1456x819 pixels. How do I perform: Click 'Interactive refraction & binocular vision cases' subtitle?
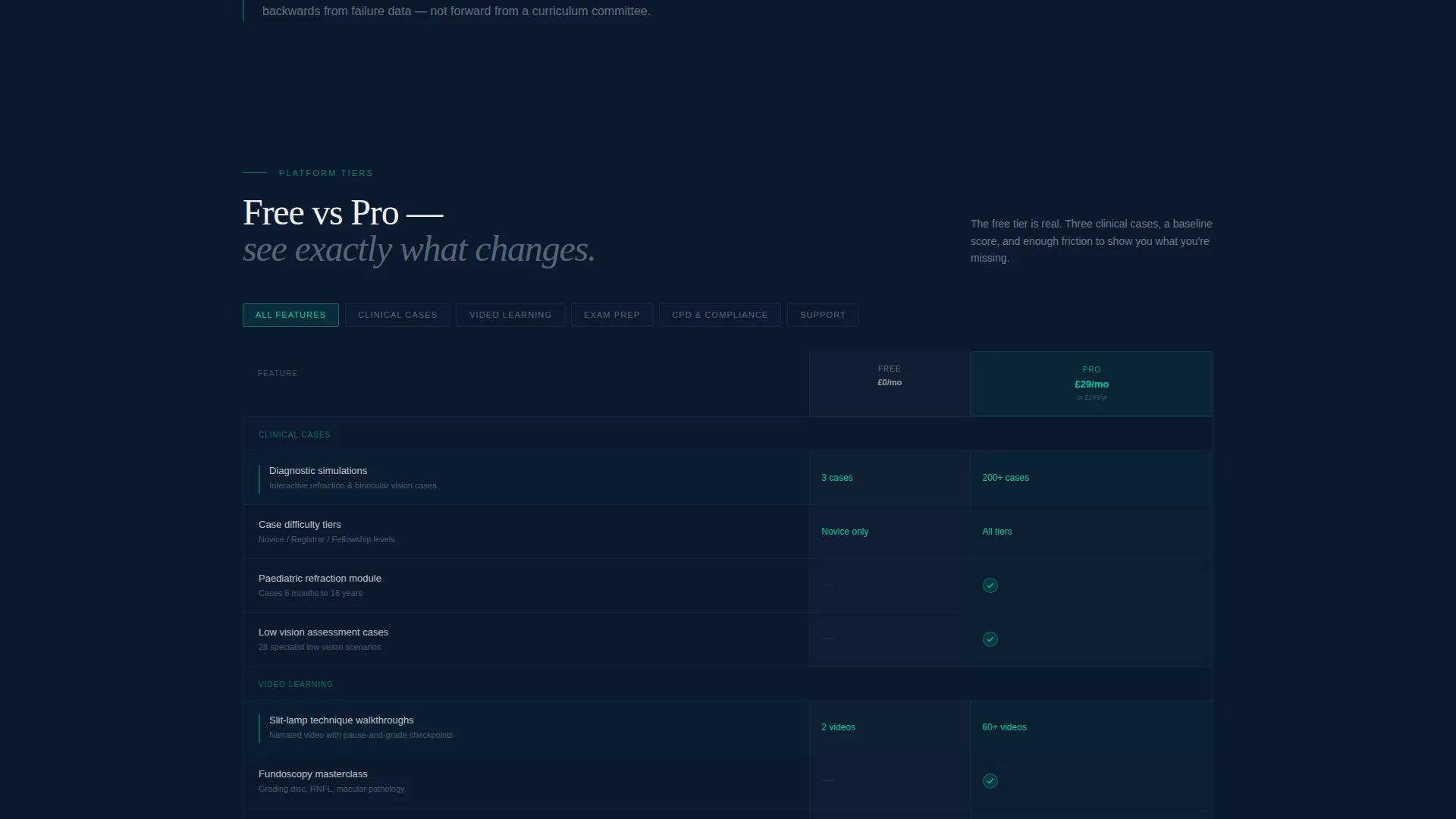tap(353, 485)
